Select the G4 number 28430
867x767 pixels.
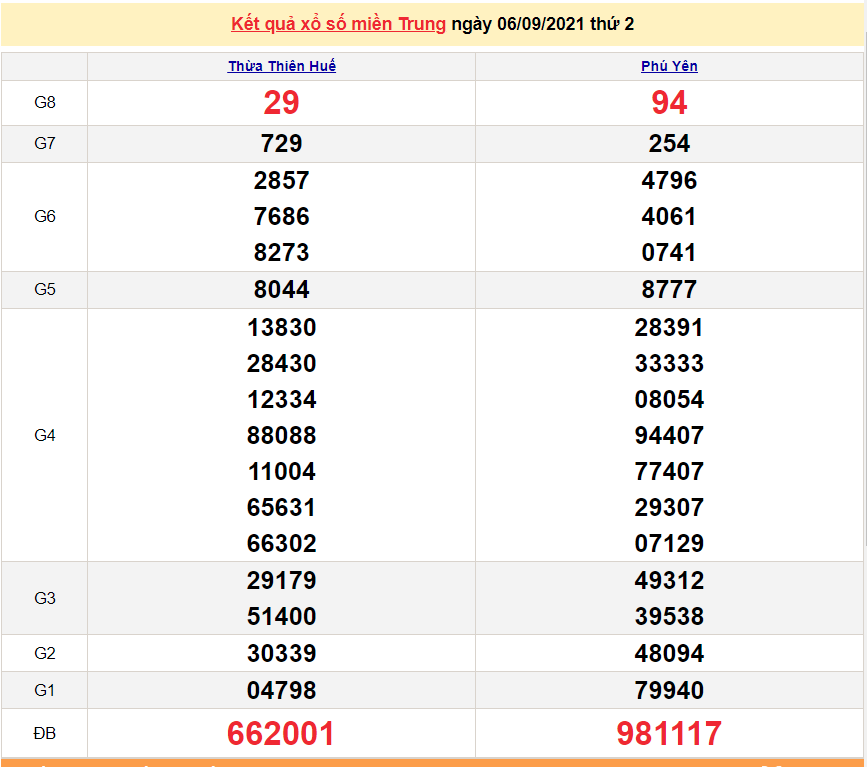pos(281,363)
